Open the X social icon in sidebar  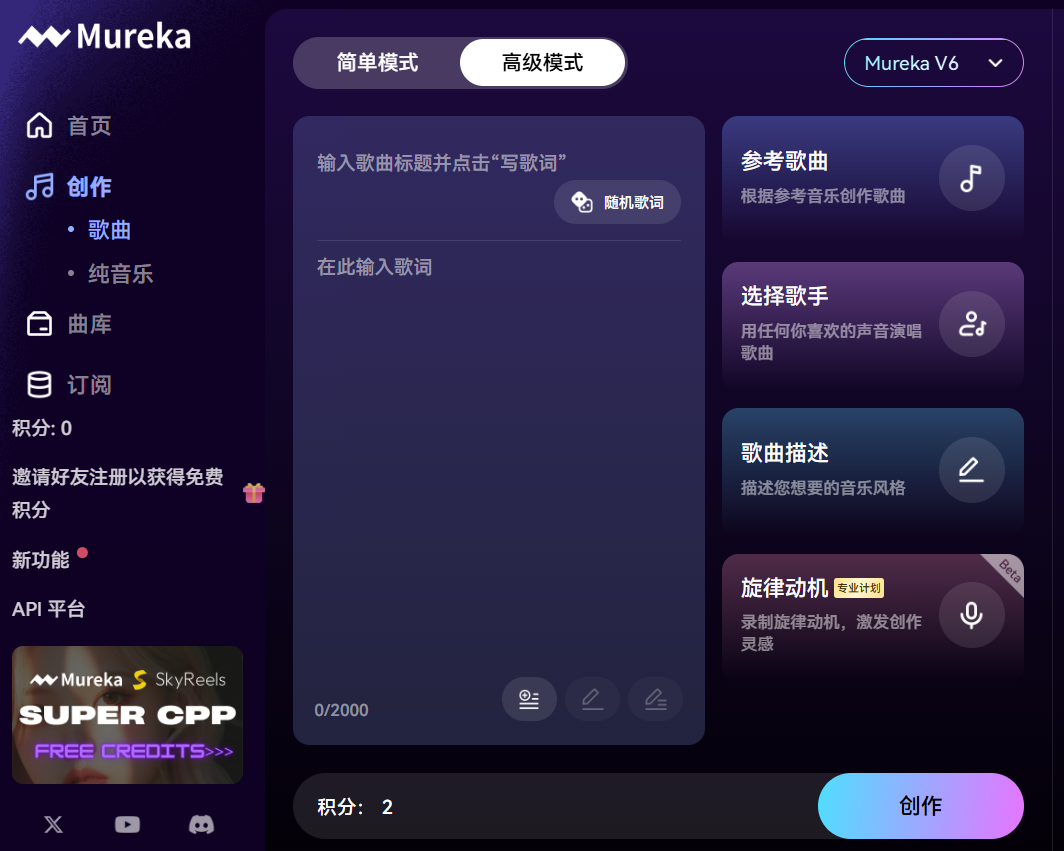pos(54,825)
